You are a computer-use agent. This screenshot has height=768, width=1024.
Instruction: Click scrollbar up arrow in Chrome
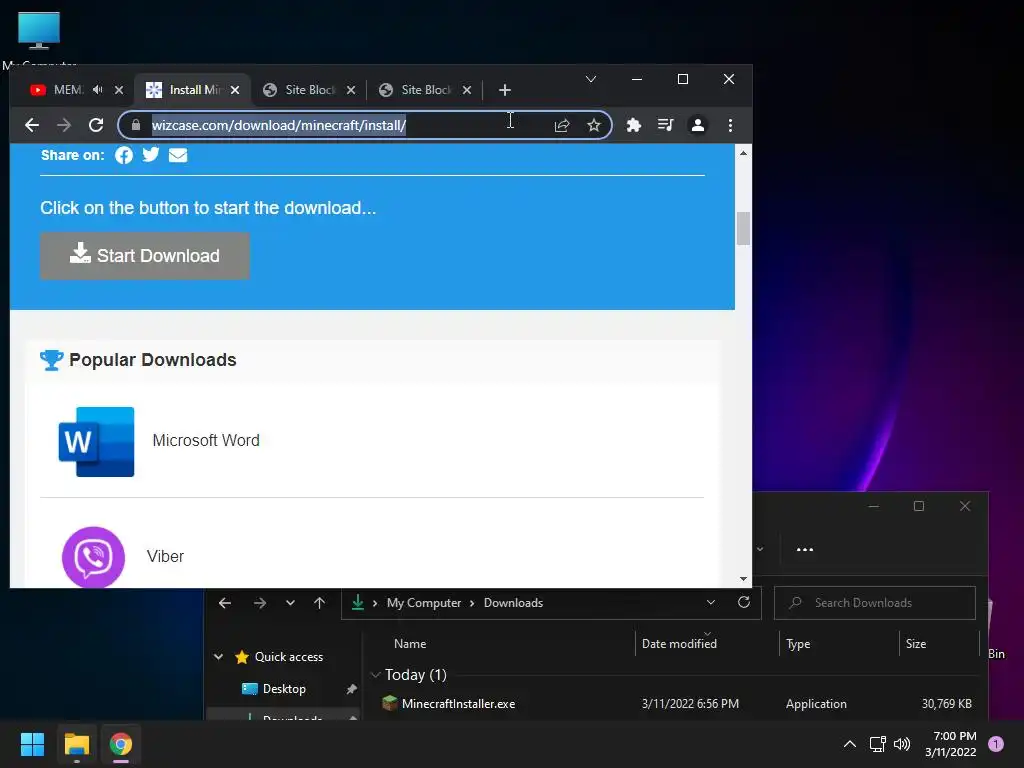(743, 153)
